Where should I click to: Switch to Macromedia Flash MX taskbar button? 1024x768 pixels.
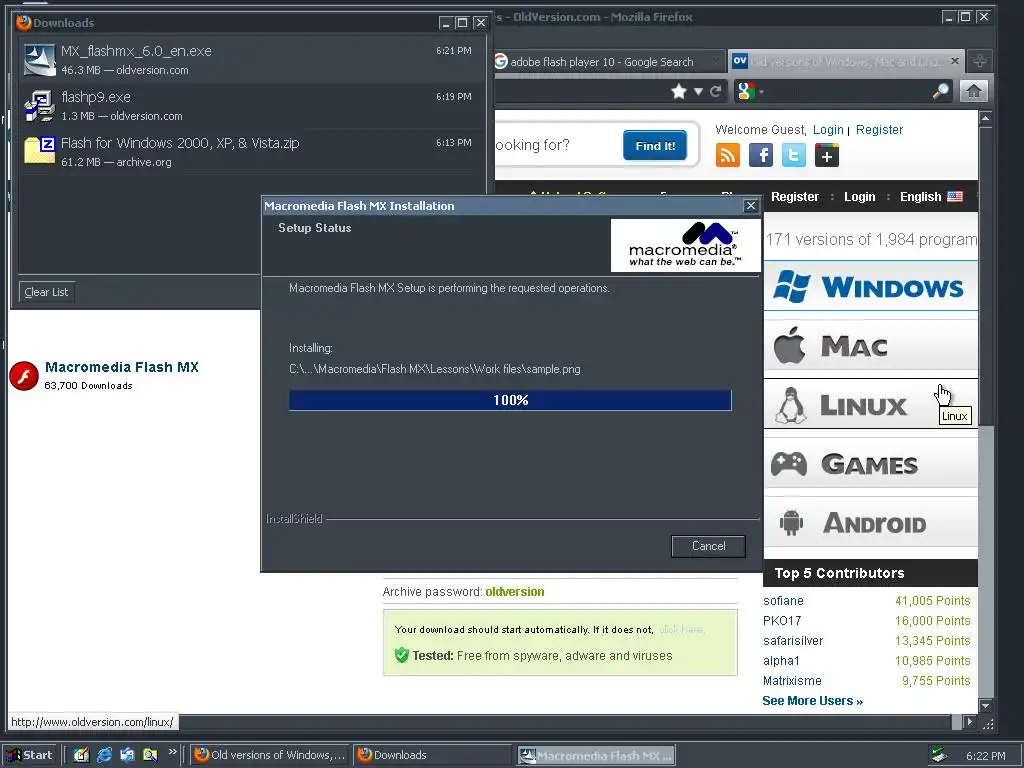(596, 756)
